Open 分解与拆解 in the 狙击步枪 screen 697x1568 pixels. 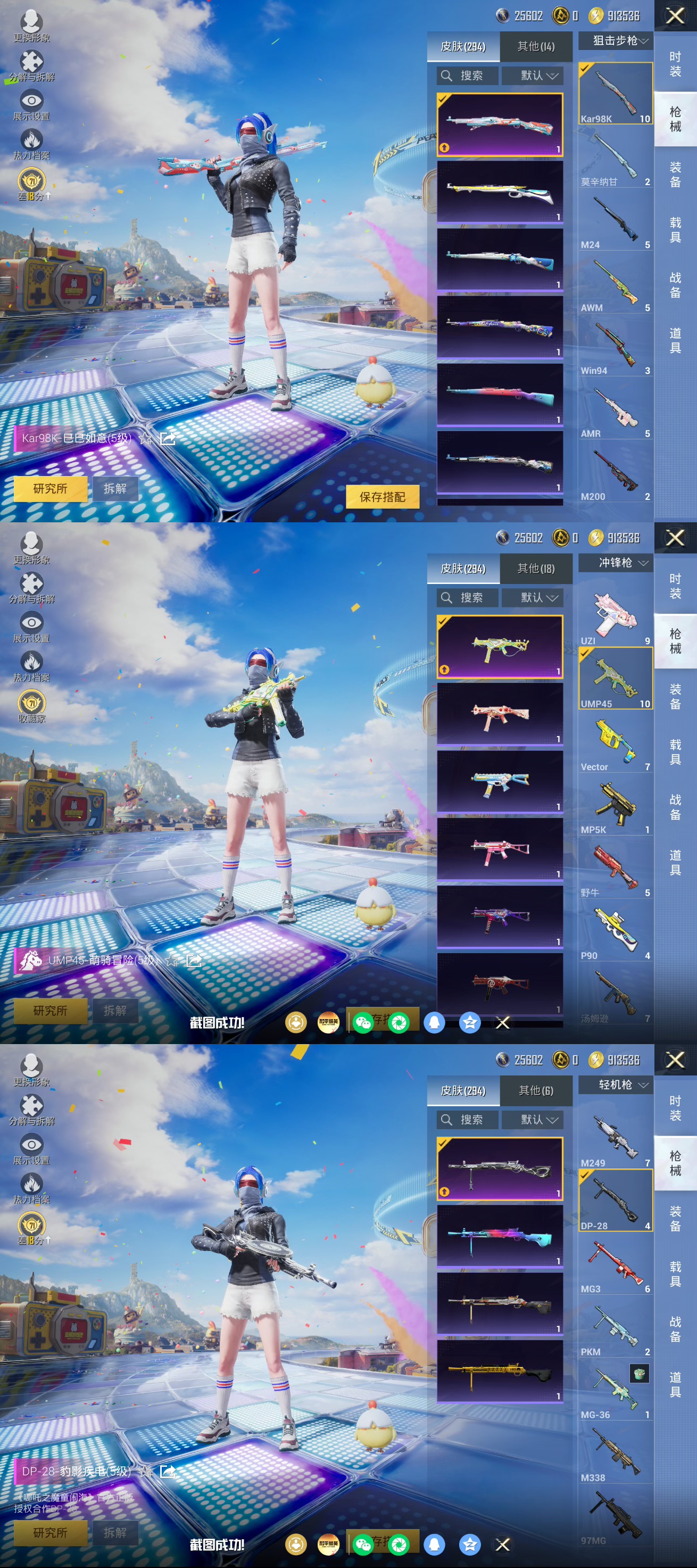pyautogui.click(x=31, y=65)
